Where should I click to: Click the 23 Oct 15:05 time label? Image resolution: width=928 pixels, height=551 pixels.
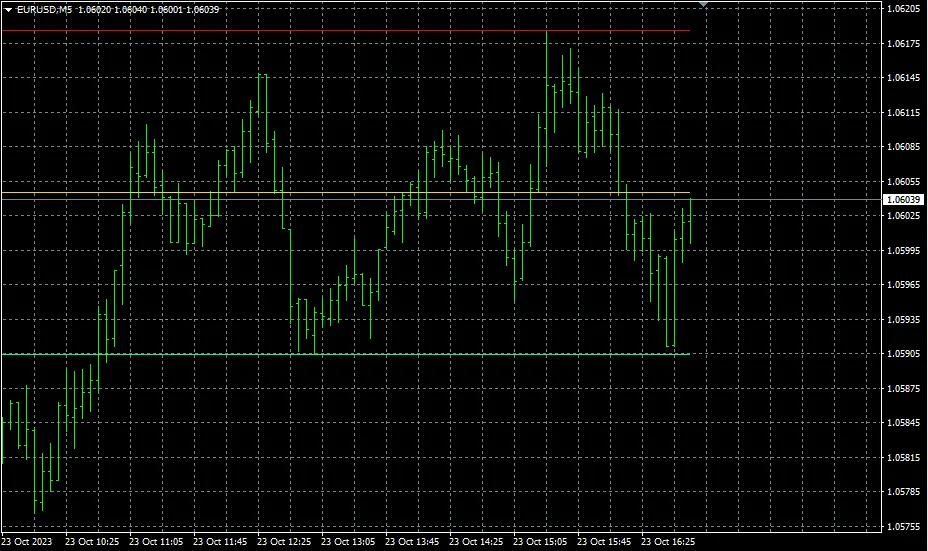(540, 542)
